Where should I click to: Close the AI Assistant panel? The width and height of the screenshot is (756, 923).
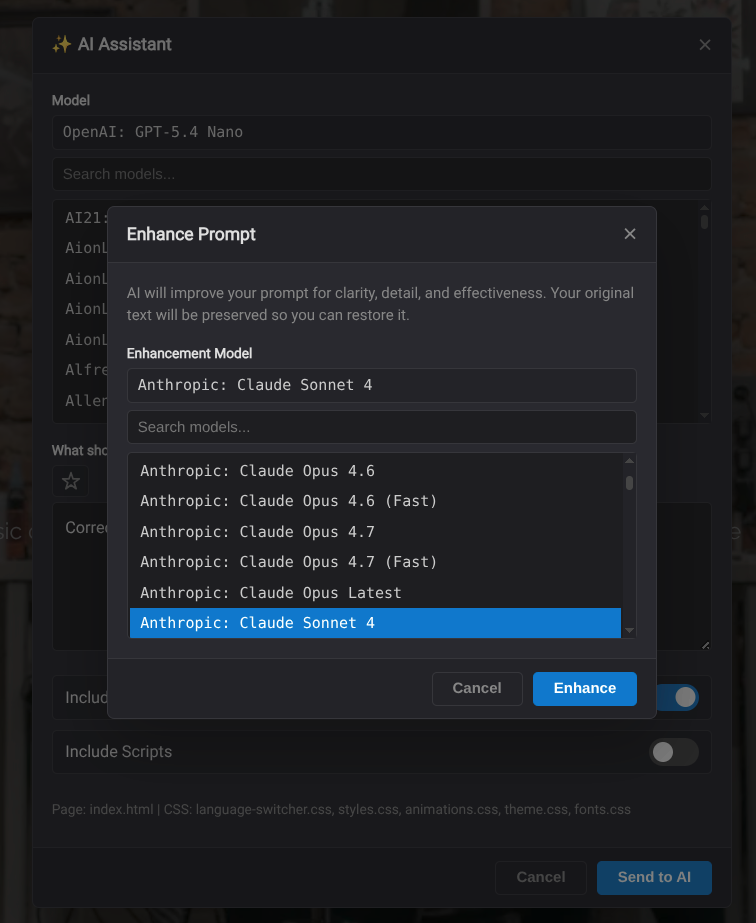[705, 45]
